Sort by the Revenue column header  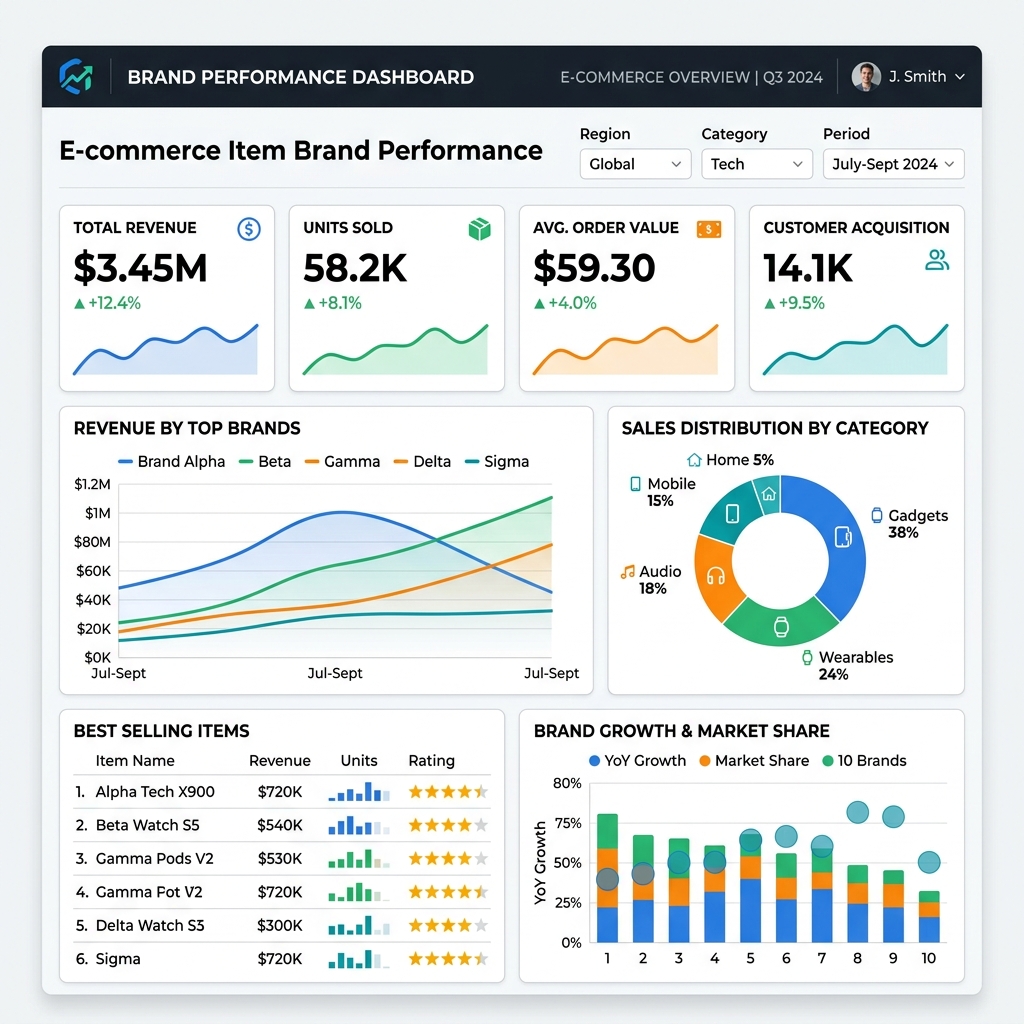280,761
